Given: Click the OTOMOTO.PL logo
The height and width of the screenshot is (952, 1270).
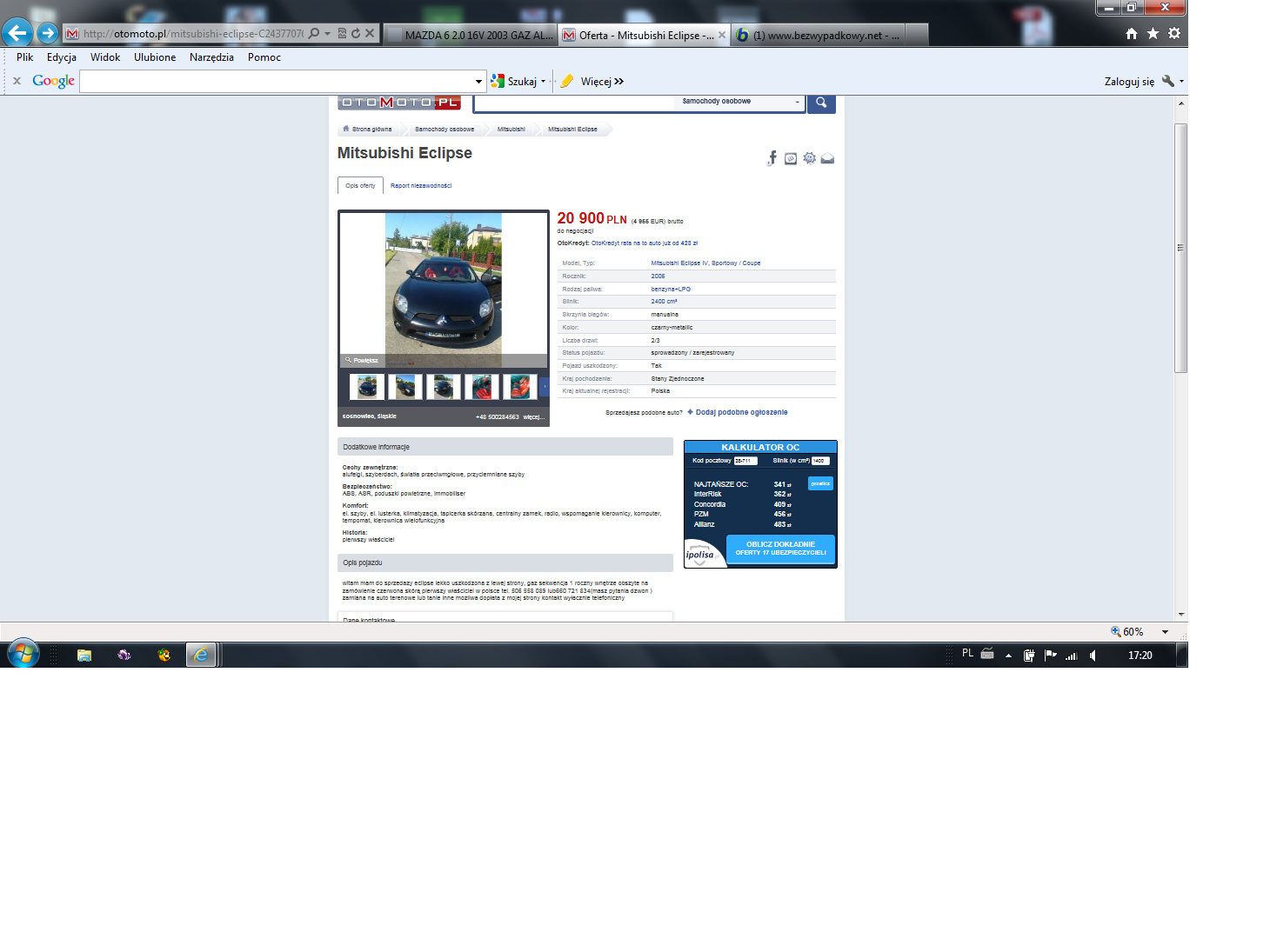Looking at the screenshot, I should (399, 103).
